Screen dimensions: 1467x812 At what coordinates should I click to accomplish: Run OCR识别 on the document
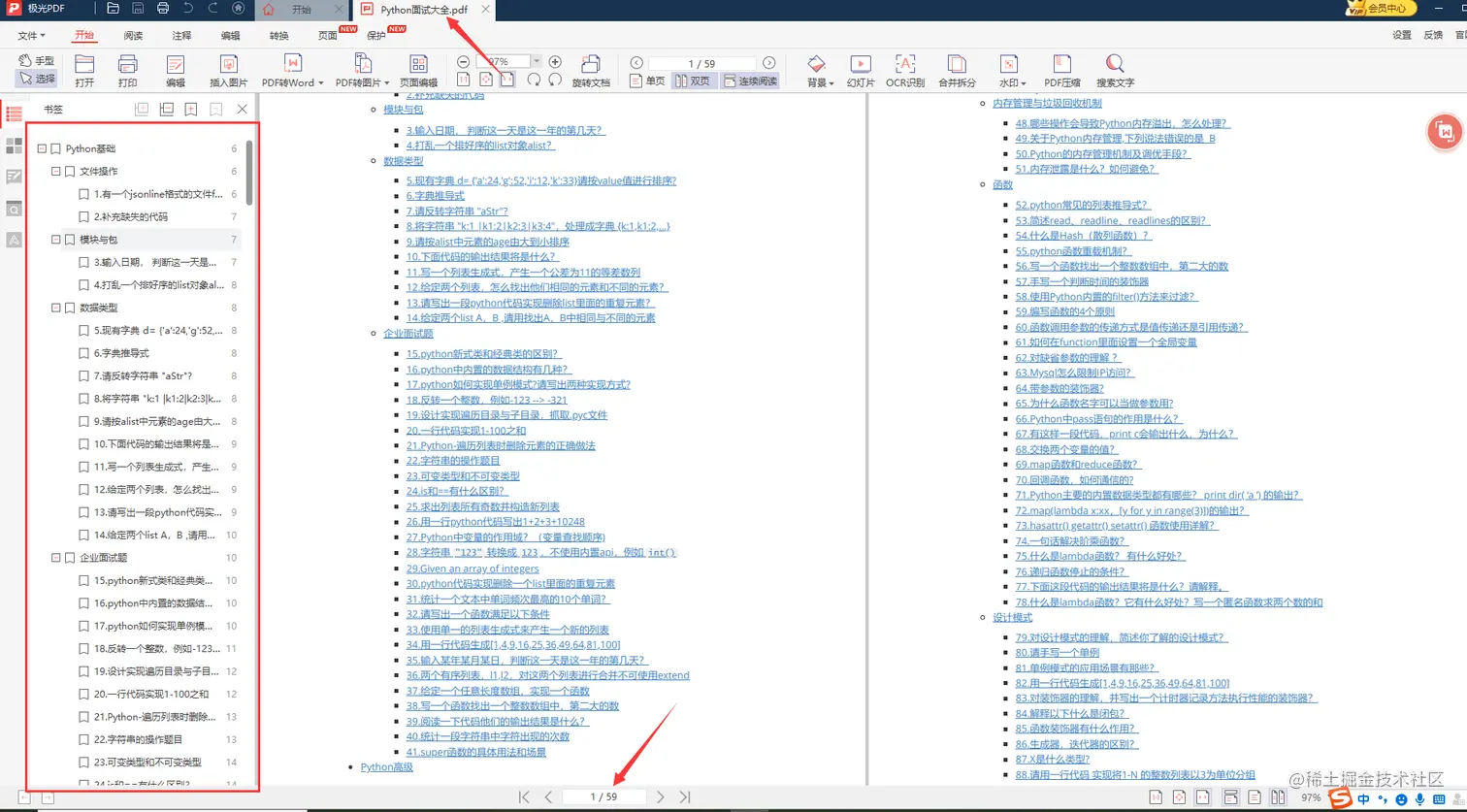click(x=904, y=69)
